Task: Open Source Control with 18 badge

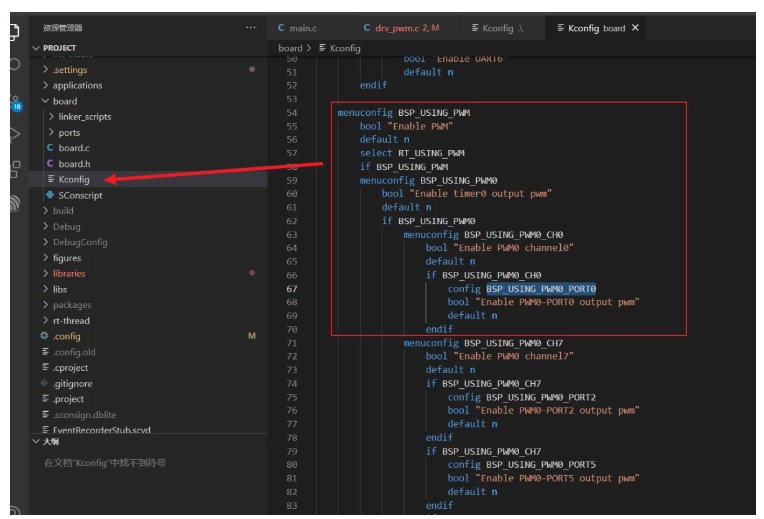Action: tap(13, 100)
